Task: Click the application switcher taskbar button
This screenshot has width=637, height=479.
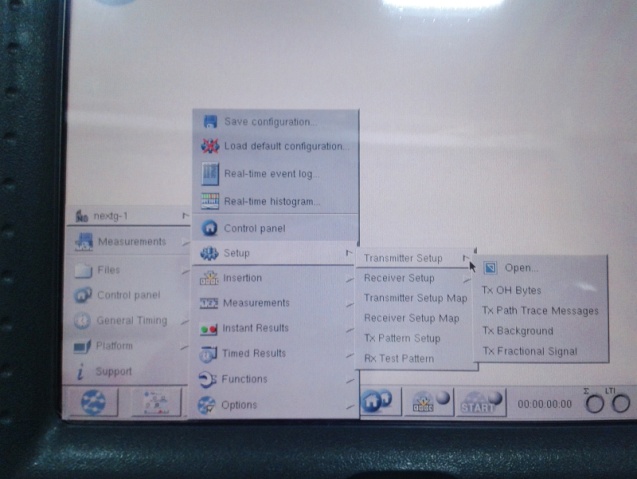Action: point(157,402)
